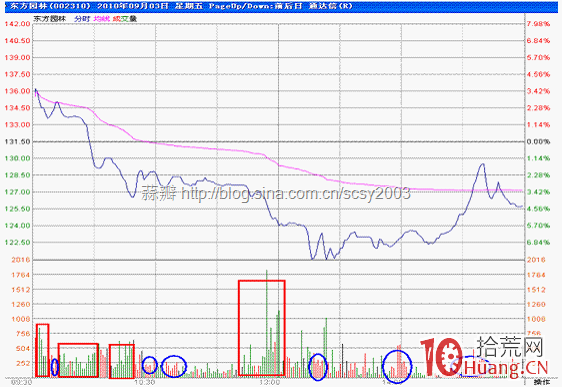Click the 10:30 time axis label
562x387 pixels.
(x=145, y=382)
